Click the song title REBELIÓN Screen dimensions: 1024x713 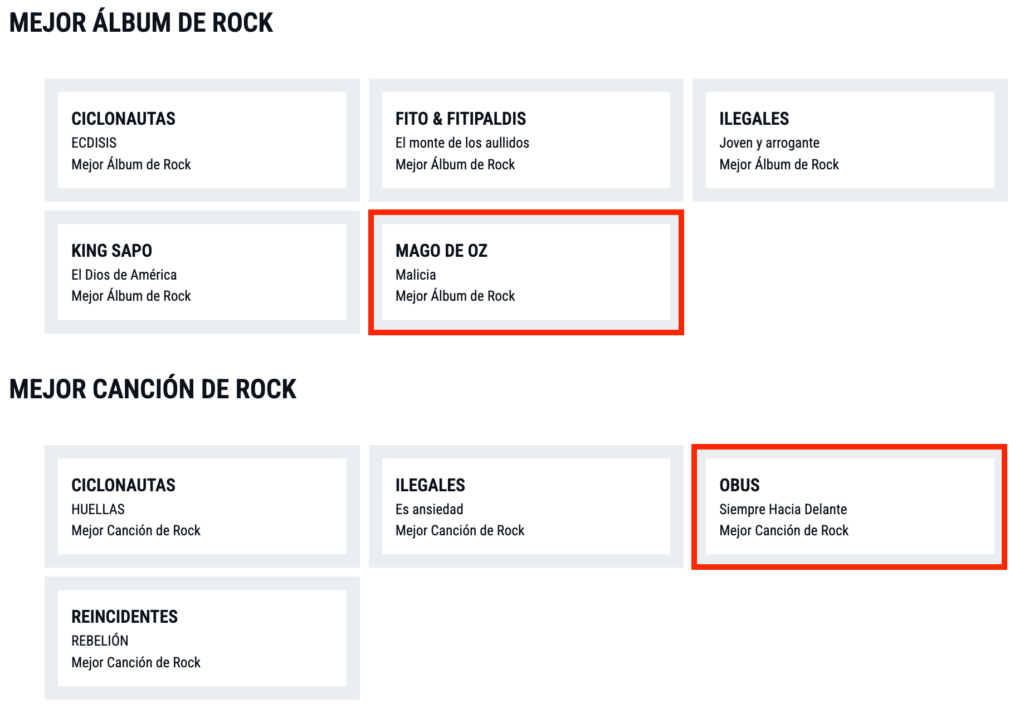pos(100,640)
